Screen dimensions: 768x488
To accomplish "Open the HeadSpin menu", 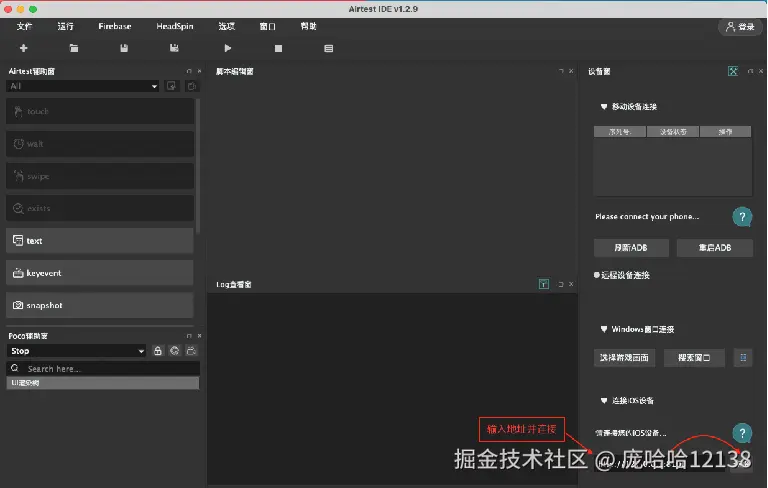I will tap(175, 26).
